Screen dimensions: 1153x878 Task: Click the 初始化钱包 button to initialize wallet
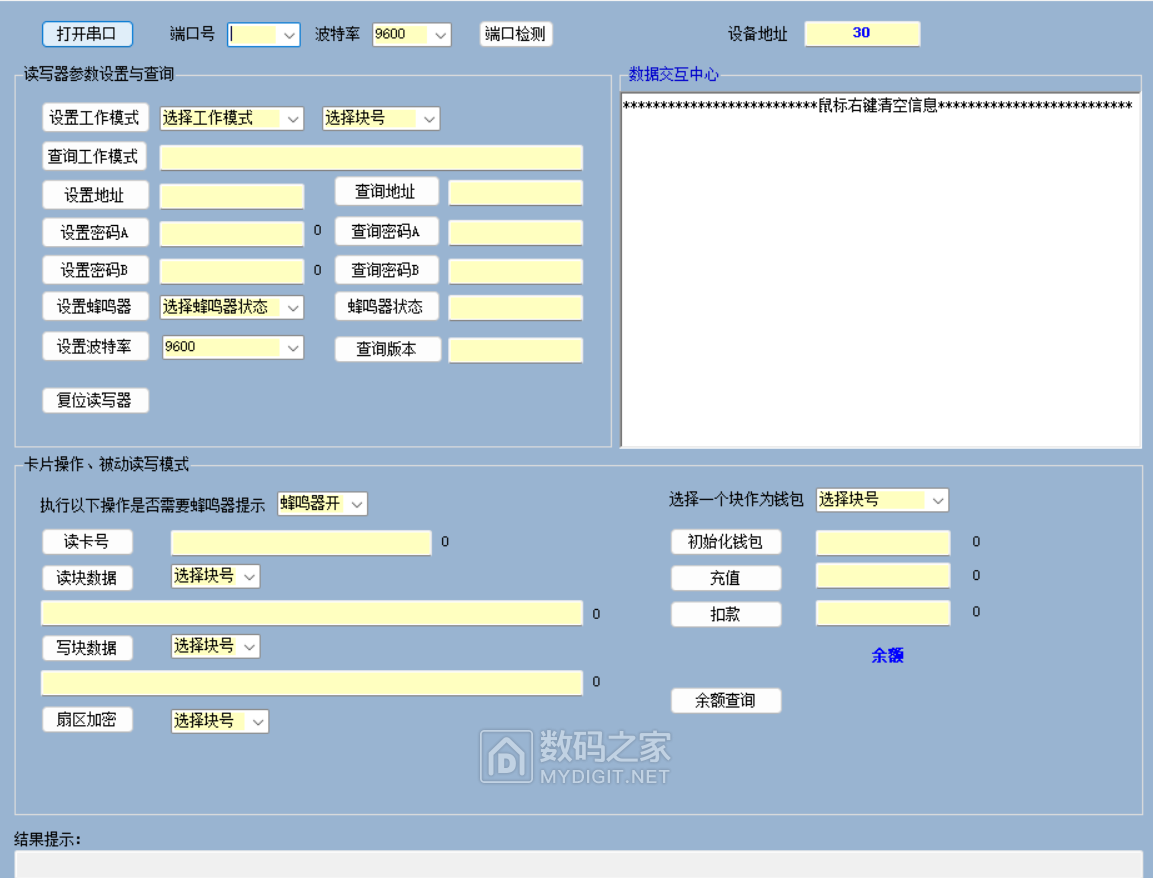[x=726, y=541]
